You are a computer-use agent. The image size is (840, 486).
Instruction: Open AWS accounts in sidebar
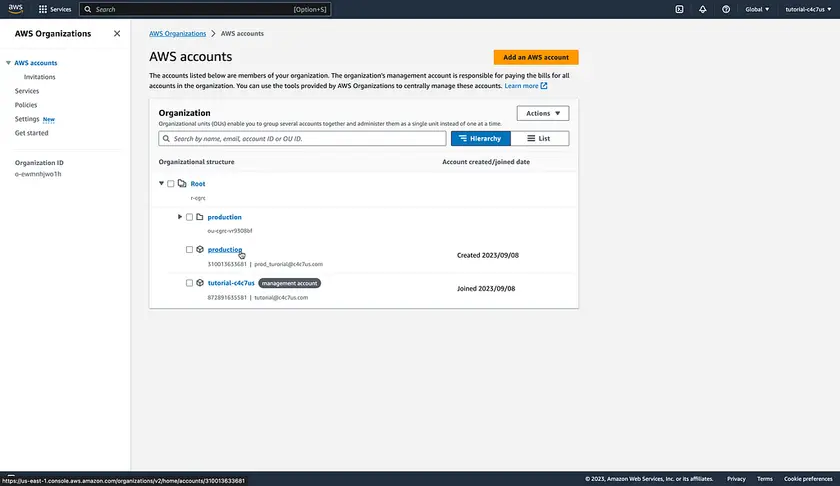[x=36, y=63]
